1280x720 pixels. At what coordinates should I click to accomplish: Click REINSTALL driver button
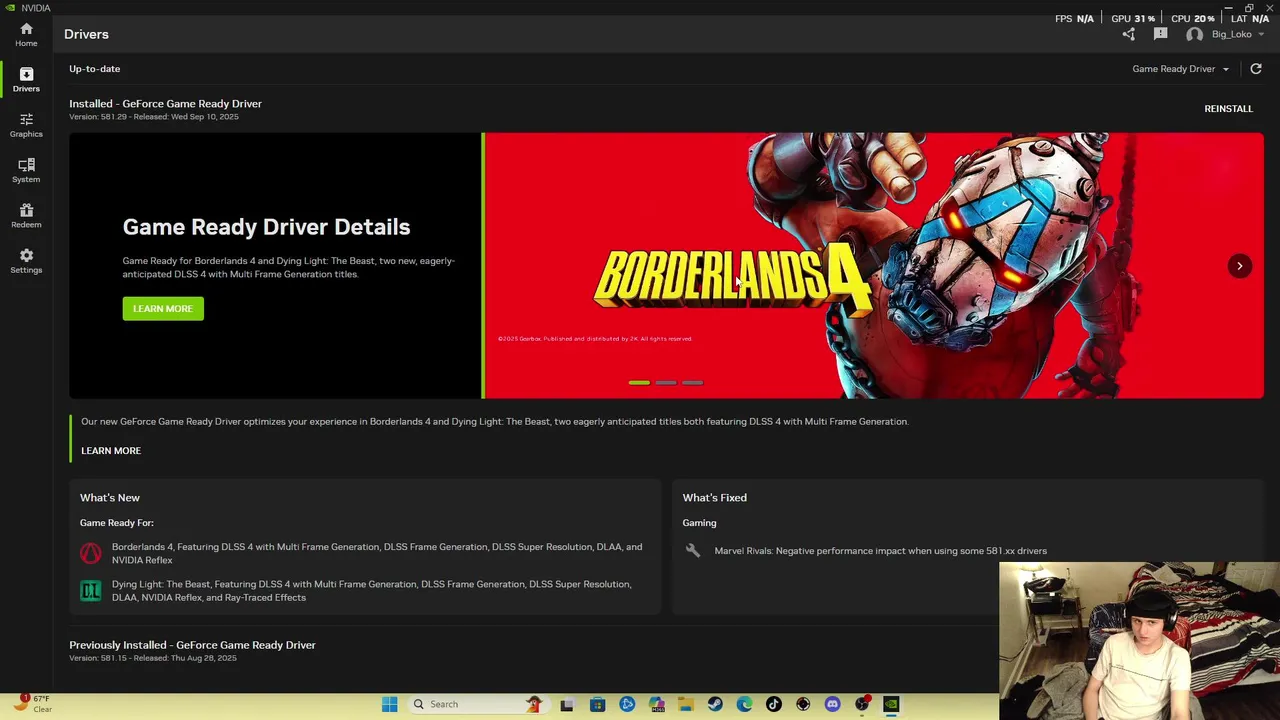[x=1228, y=109]
